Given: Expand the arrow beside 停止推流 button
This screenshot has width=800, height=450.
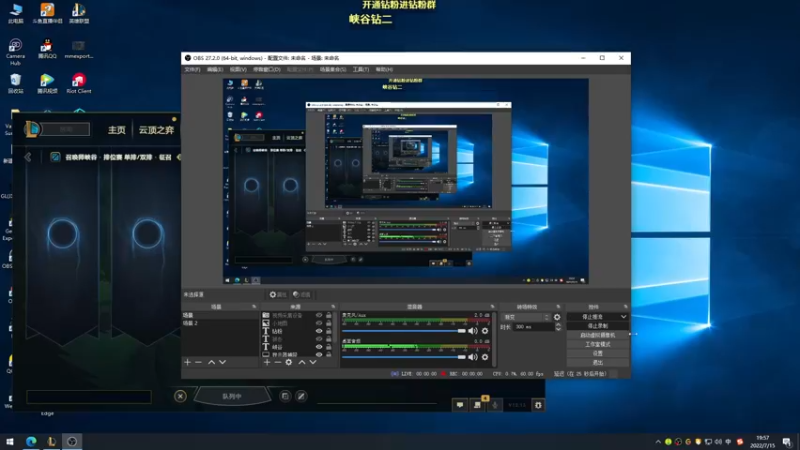Looking at the screenshot, I should click(623, 317).
